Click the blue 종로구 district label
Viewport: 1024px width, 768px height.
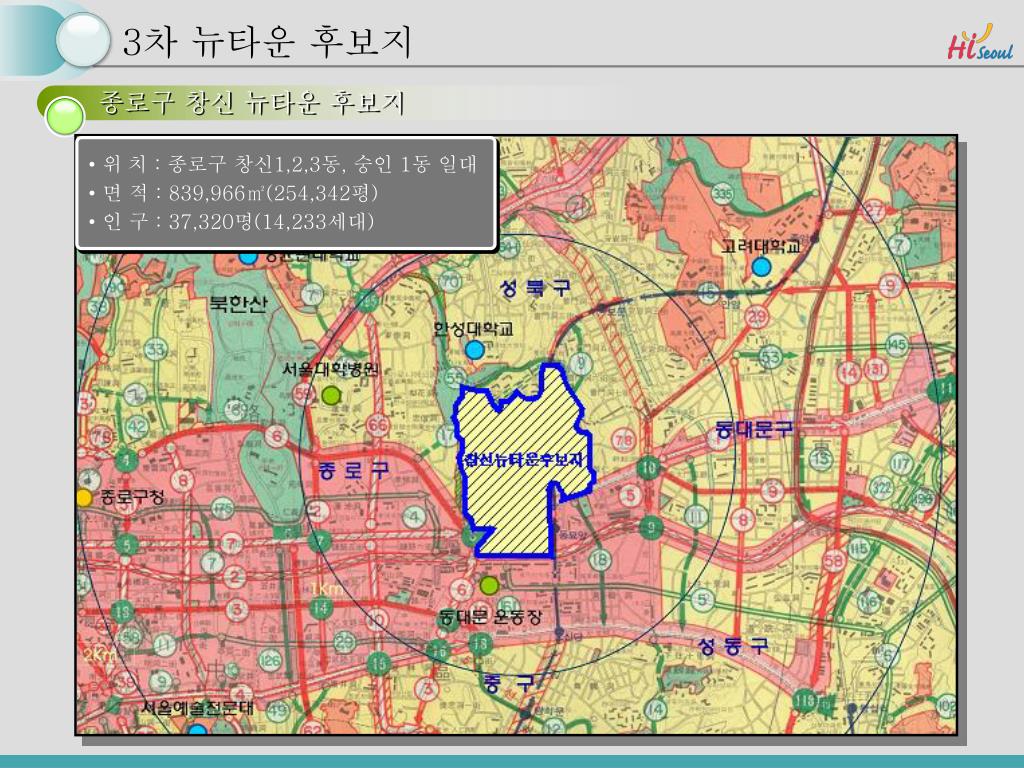point(355,470)
